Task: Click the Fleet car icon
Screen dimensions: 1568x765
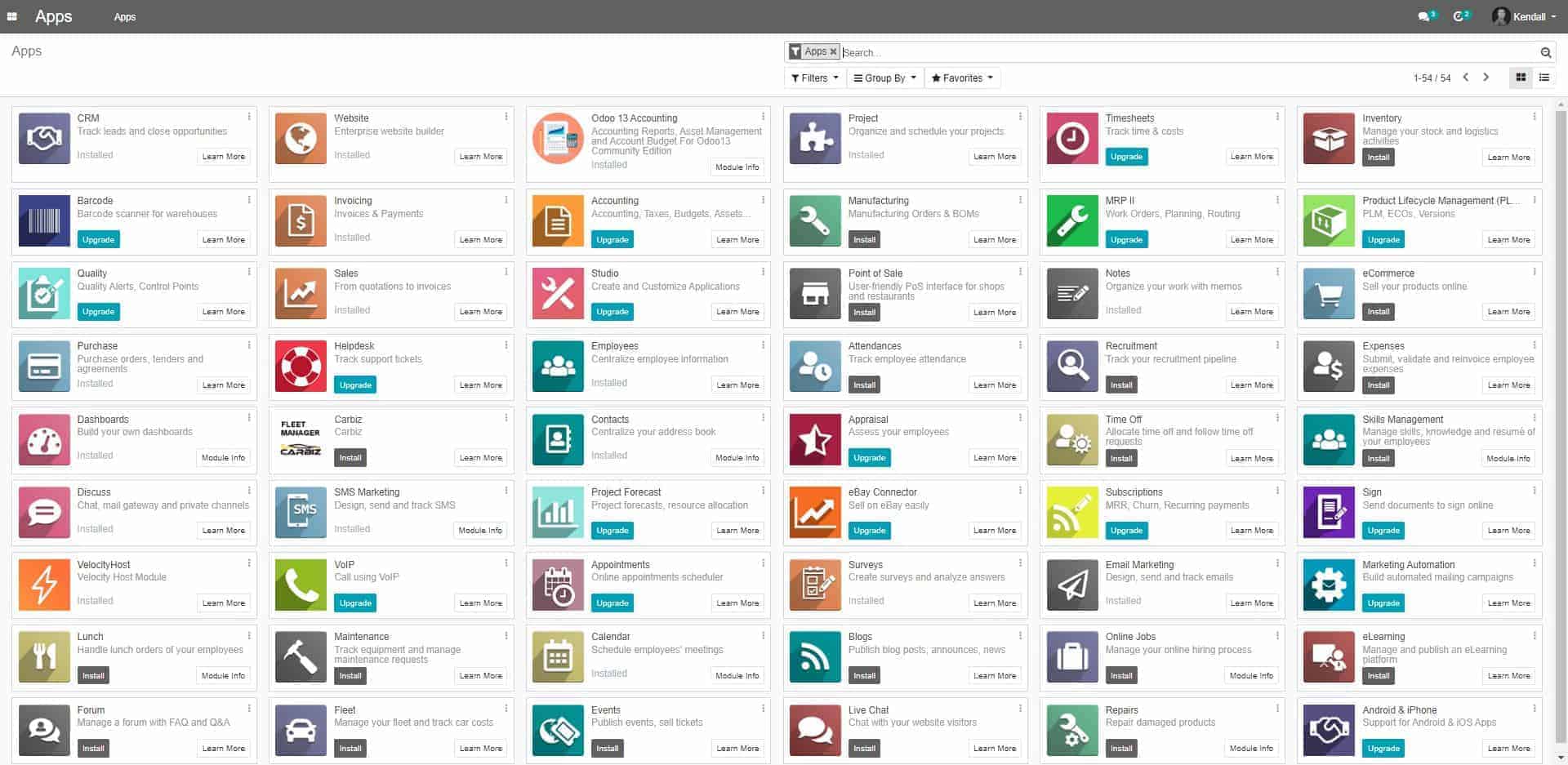Action: click(301, 730)
